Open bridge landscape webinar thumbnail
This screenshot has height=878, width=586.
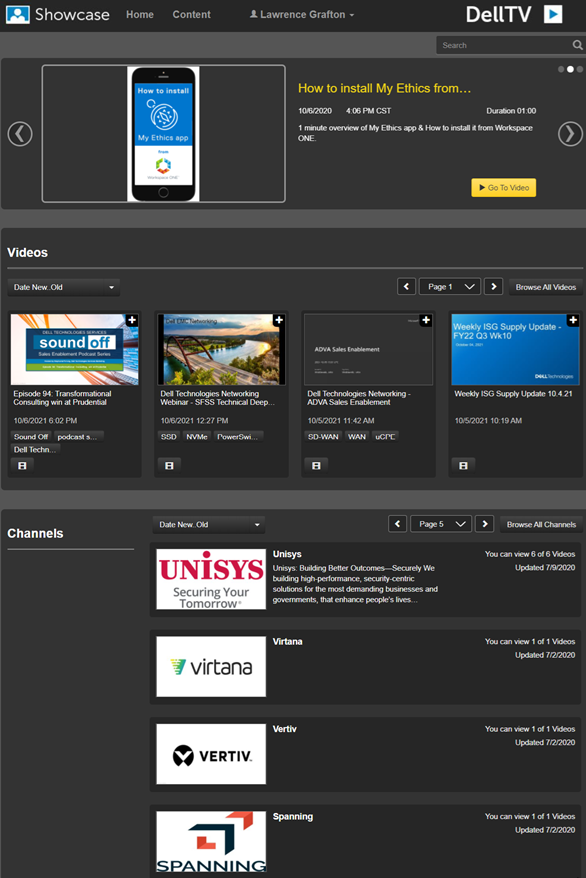point(222,349)
